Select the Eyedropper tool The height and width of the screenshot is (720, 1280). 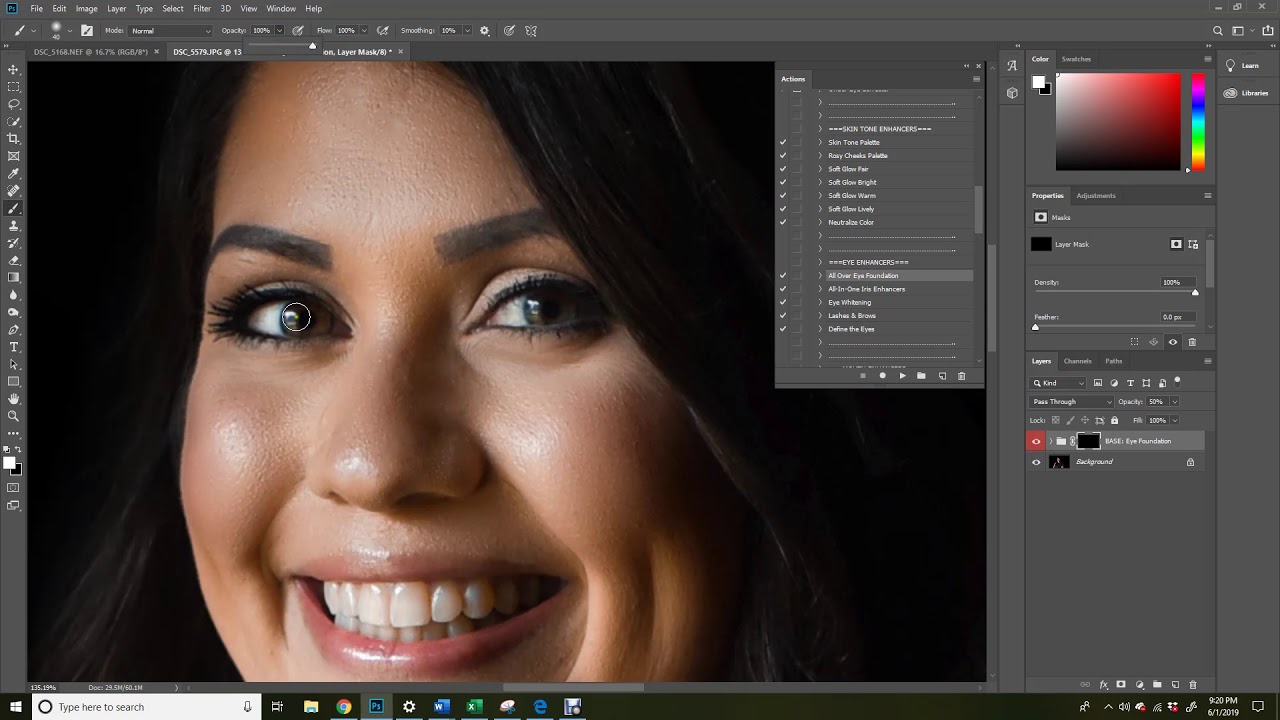pos(14,173)
